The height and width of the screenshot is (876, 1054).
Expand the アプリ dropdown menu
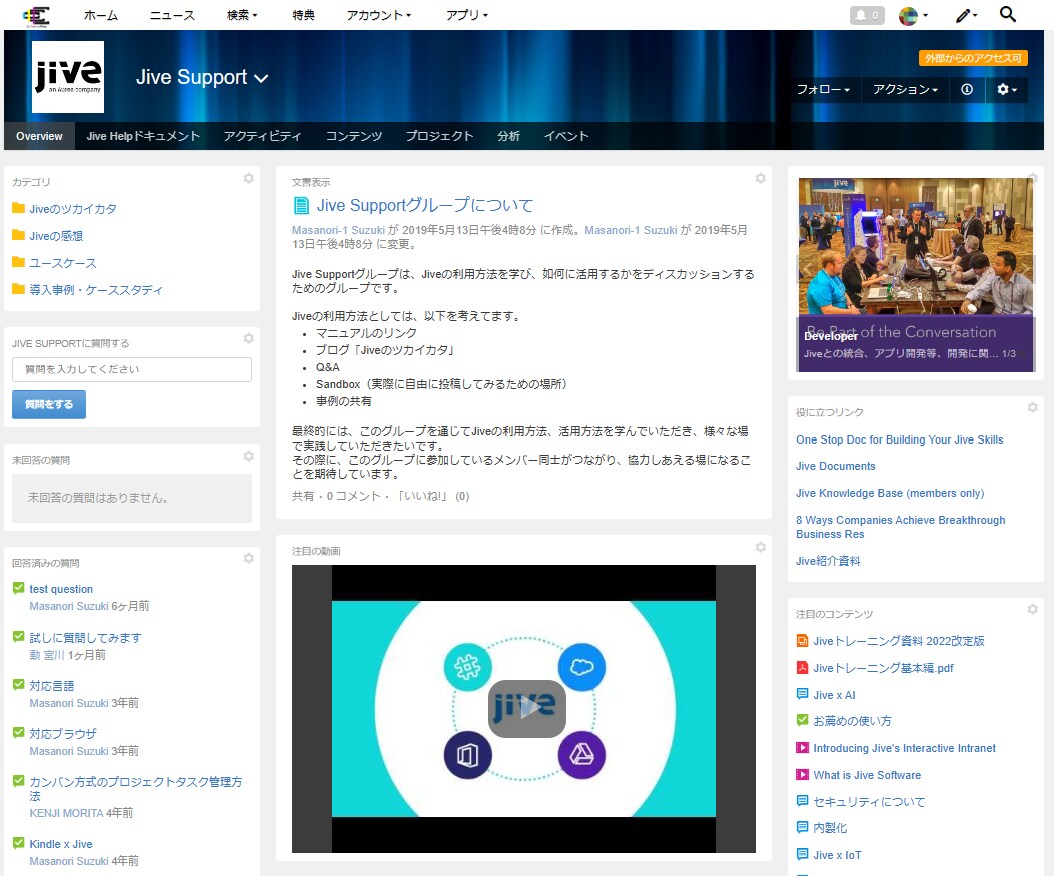[x=467, y=15]
